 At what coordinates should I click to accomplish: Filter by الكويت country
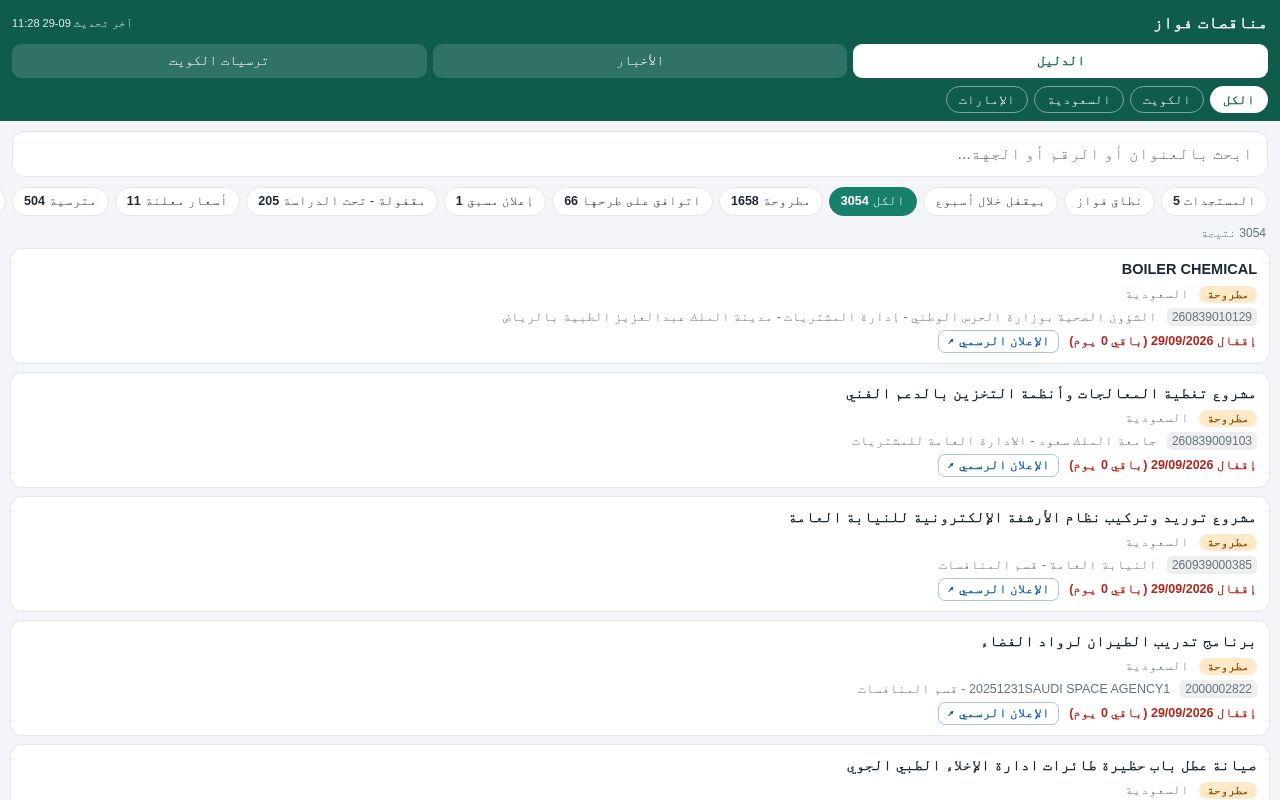1167,100
